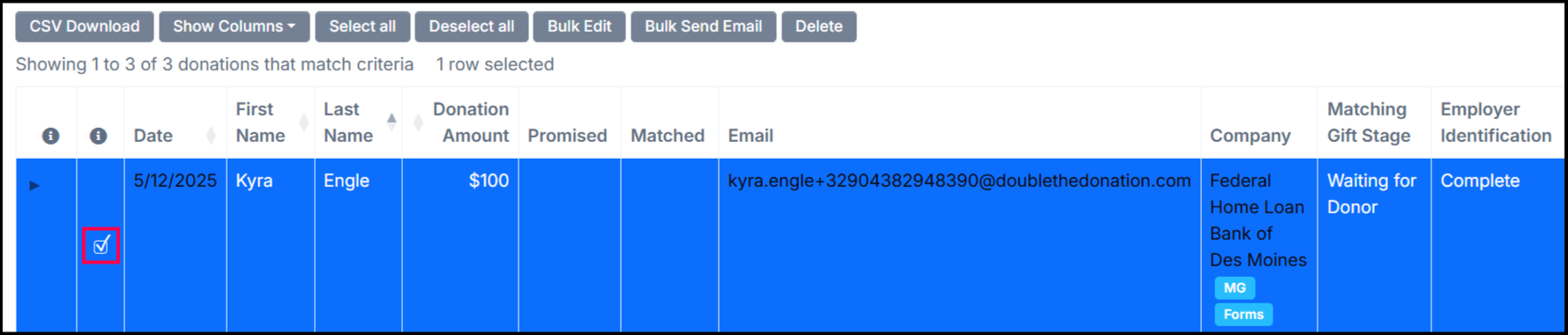The image size is (1568, 335).
Task: Click the kyra.engle email address cell
Action: pos(959,181)
